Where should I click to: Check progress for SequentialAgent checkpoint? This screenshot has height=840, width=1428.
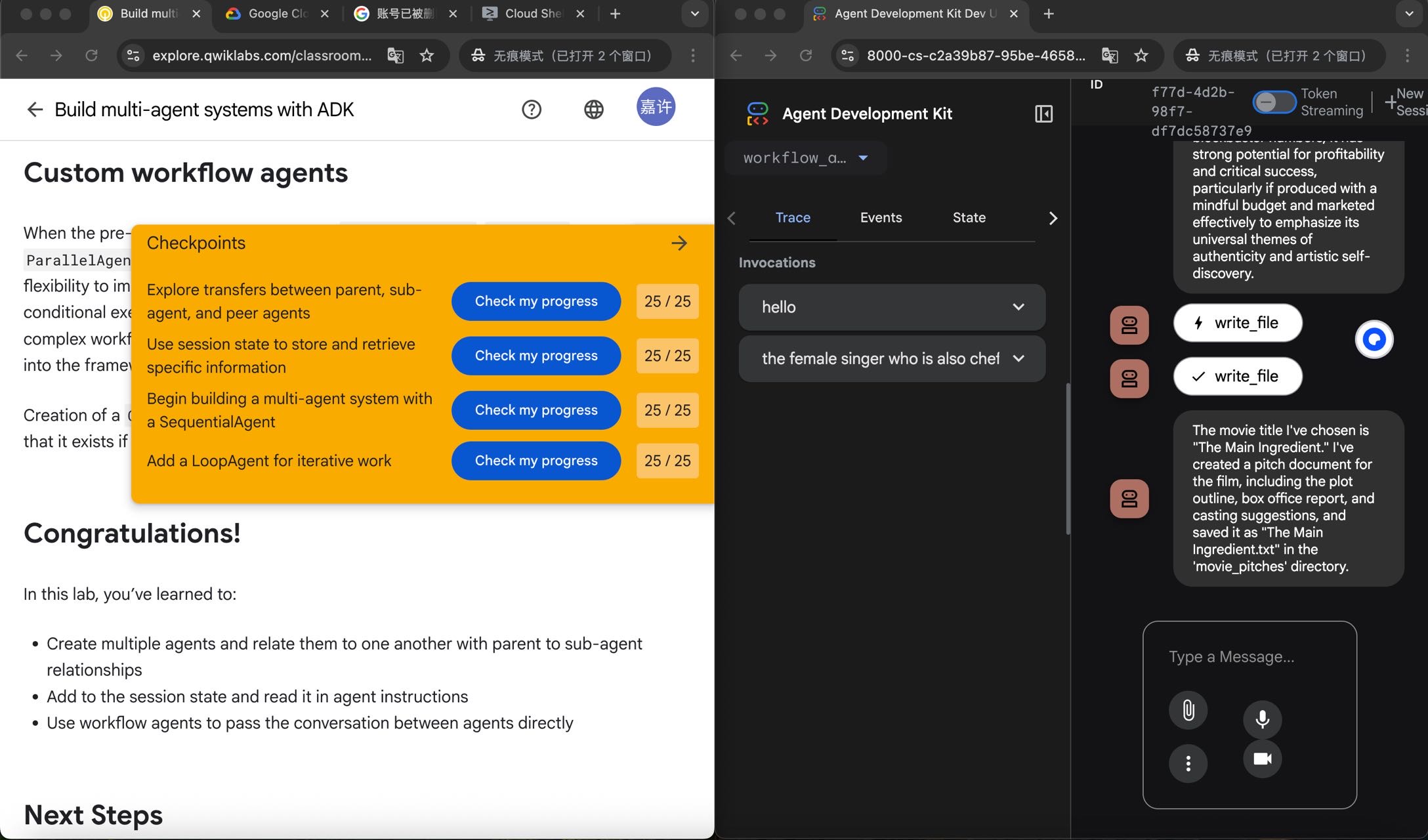(536, 411)
